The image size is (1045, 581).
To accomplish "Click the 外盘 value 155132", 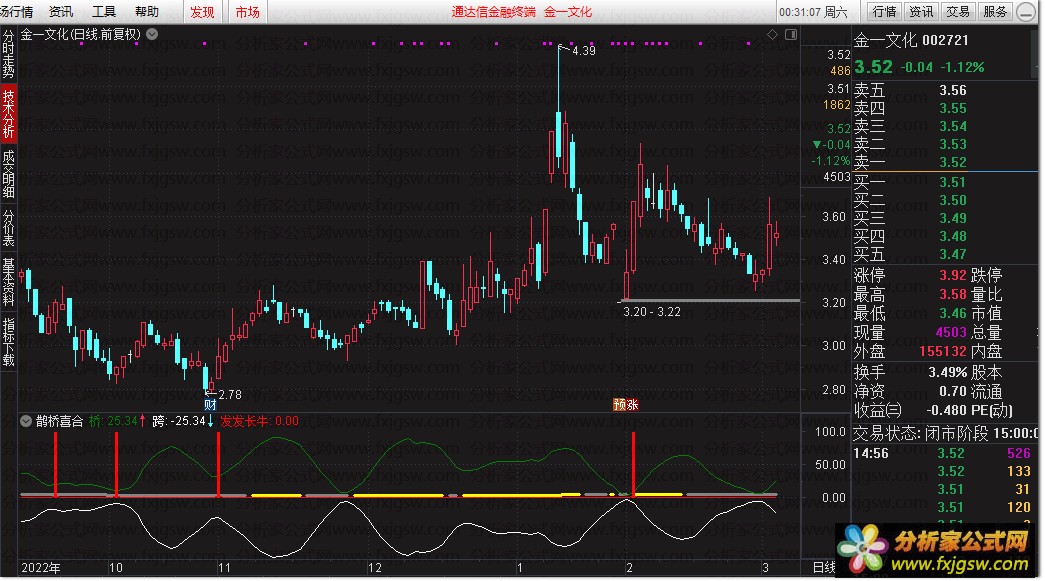I will coord(943,351).
